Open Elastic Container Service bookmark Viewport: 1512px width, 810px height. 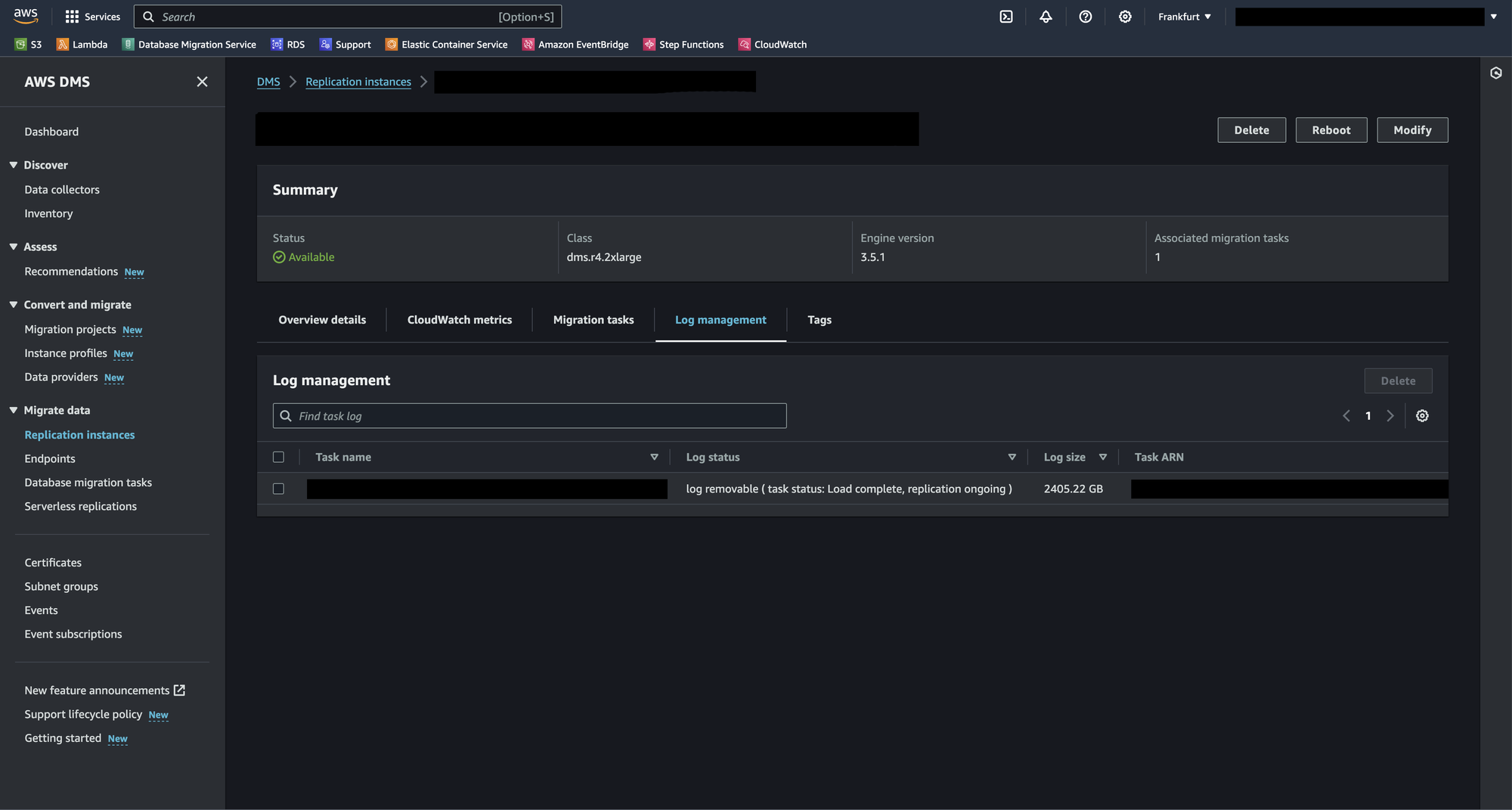[446, 45]
